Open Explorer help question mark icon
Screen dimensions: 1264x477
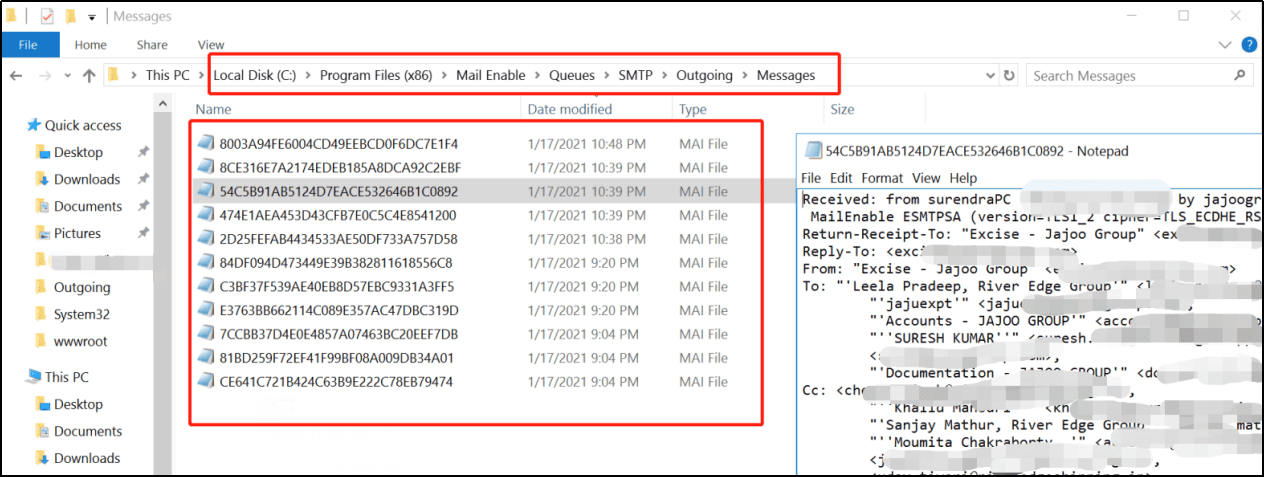(x=1249, y=45)
